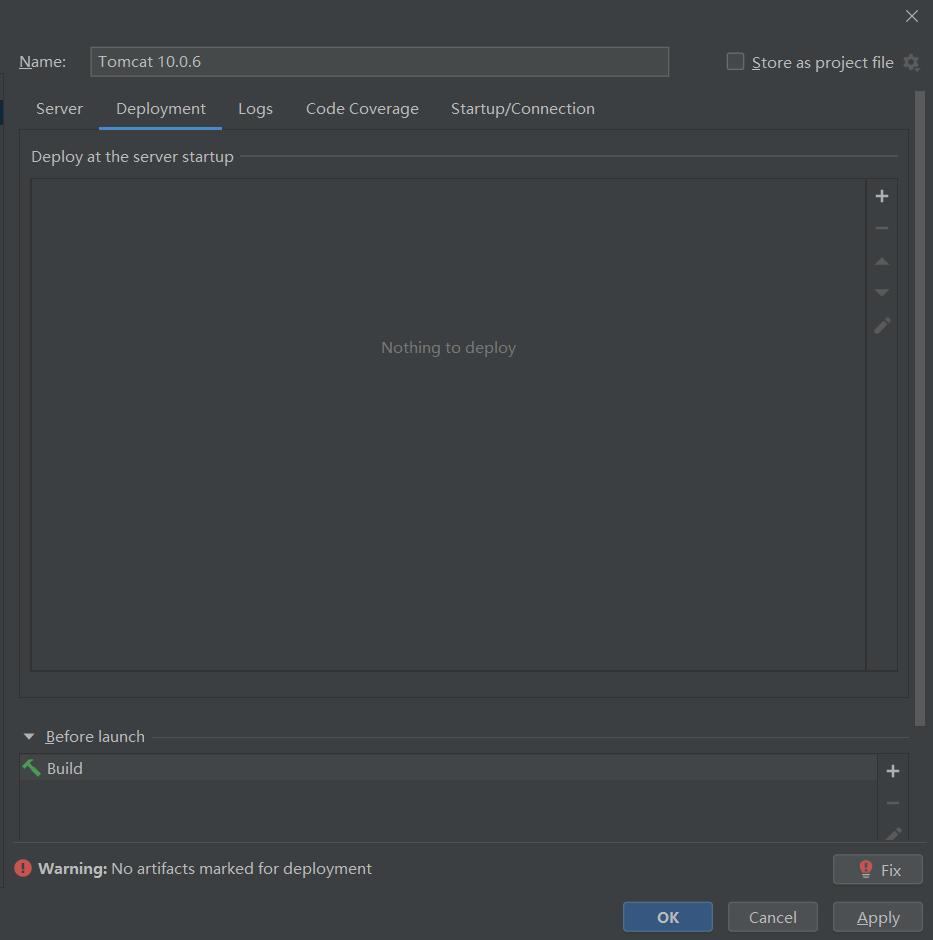Click the Apply button
This screenshot has width=933, height=940.
[x=878, y=917]
